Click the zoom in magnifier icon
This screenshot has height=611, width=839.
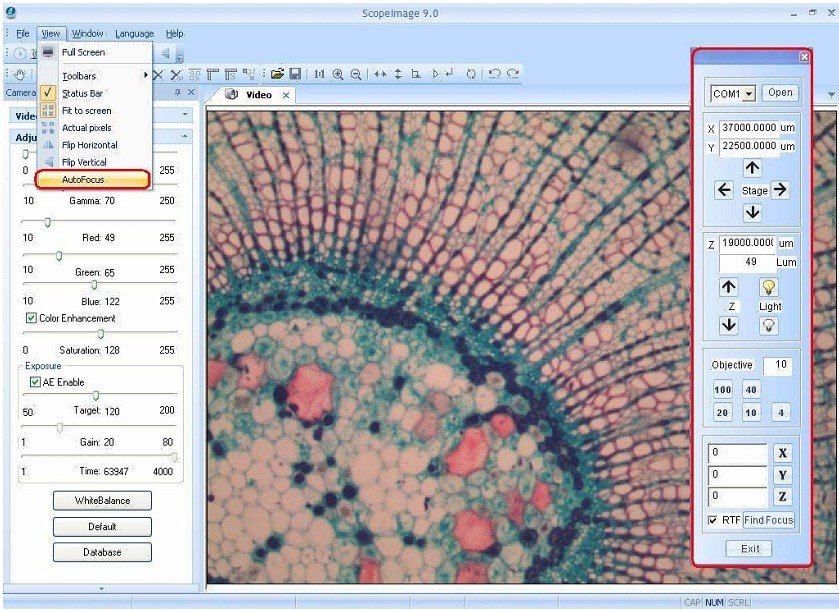[x=338, y=74]
